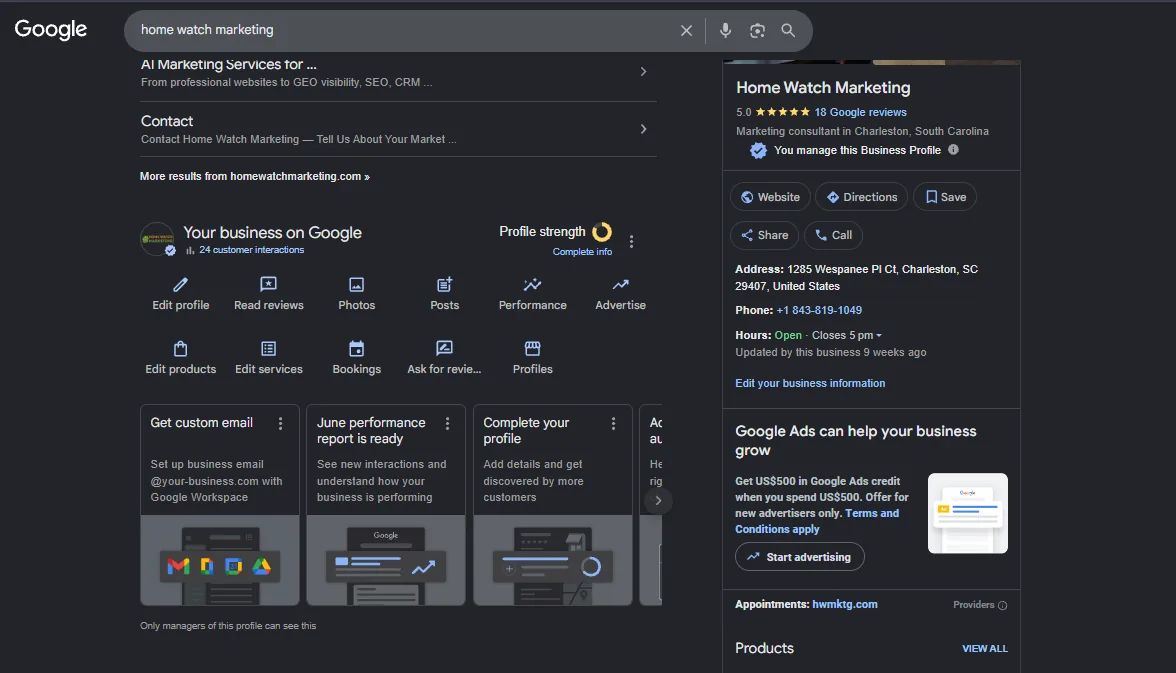Viewport: 1176px width, 673px height.
Task: Open Advertise trending arrow icon
Action: [620, 284]
